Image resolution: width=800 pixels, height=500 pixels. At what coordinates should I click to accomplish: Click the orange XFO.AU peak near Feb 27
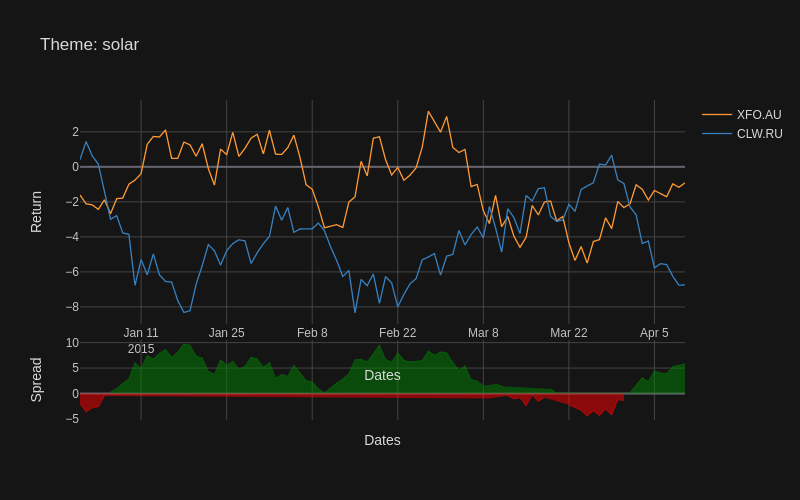click(x=428, y=112)
